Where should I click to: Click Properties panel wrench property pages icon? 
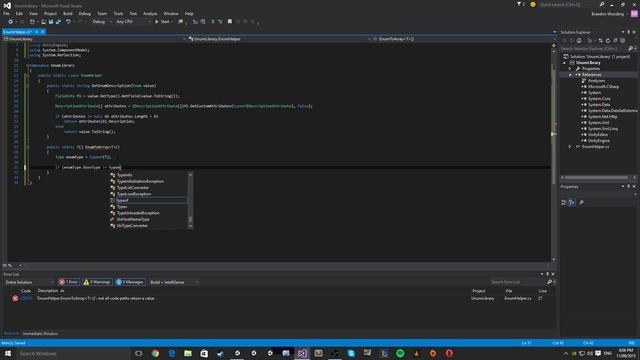(581, 202)
